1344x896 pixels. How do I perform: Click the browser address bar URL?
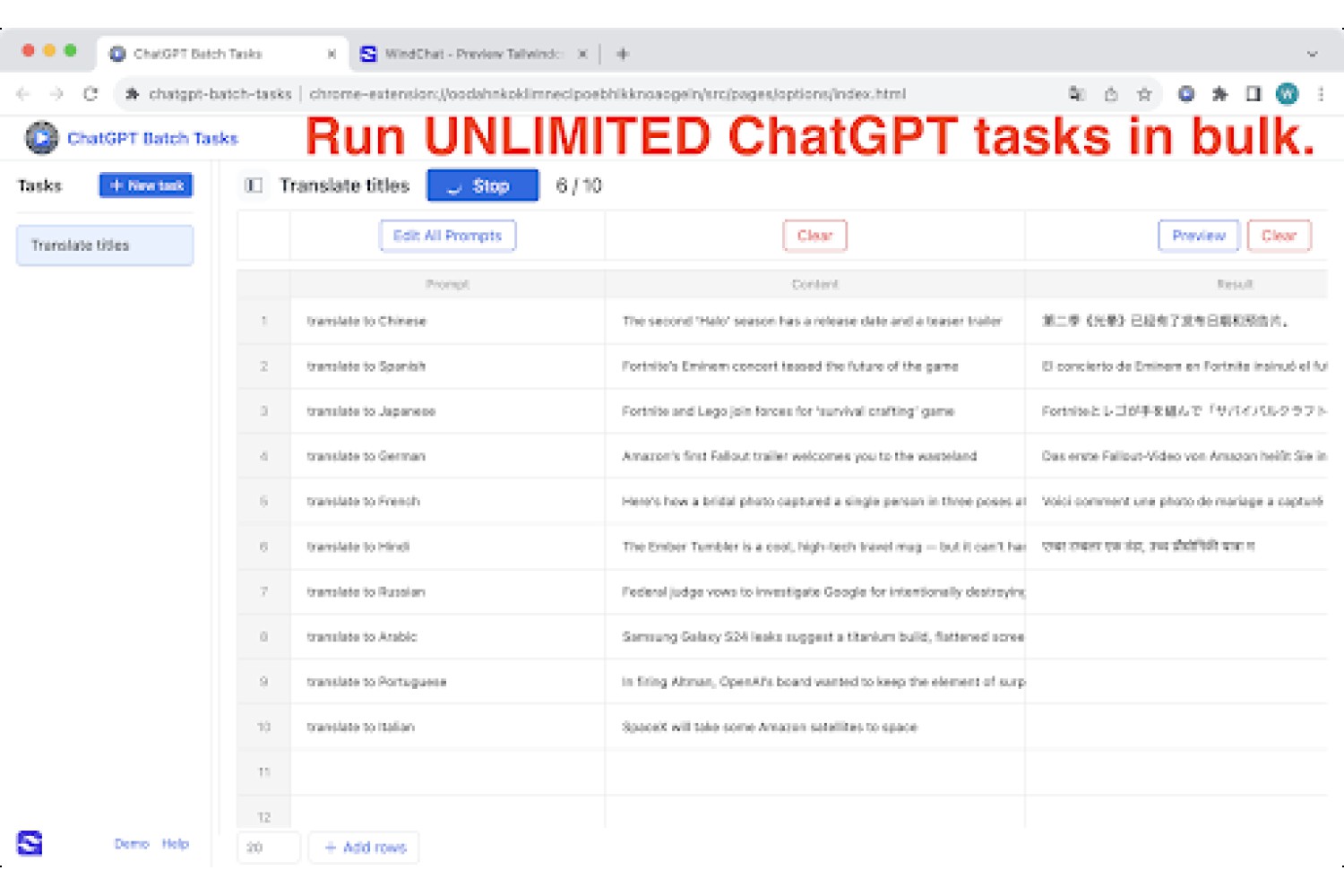pos(607,93)
